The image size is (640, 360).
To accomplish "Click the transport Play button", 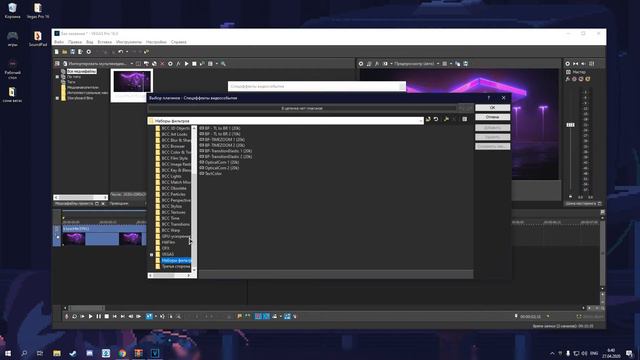I will (91, 316).
